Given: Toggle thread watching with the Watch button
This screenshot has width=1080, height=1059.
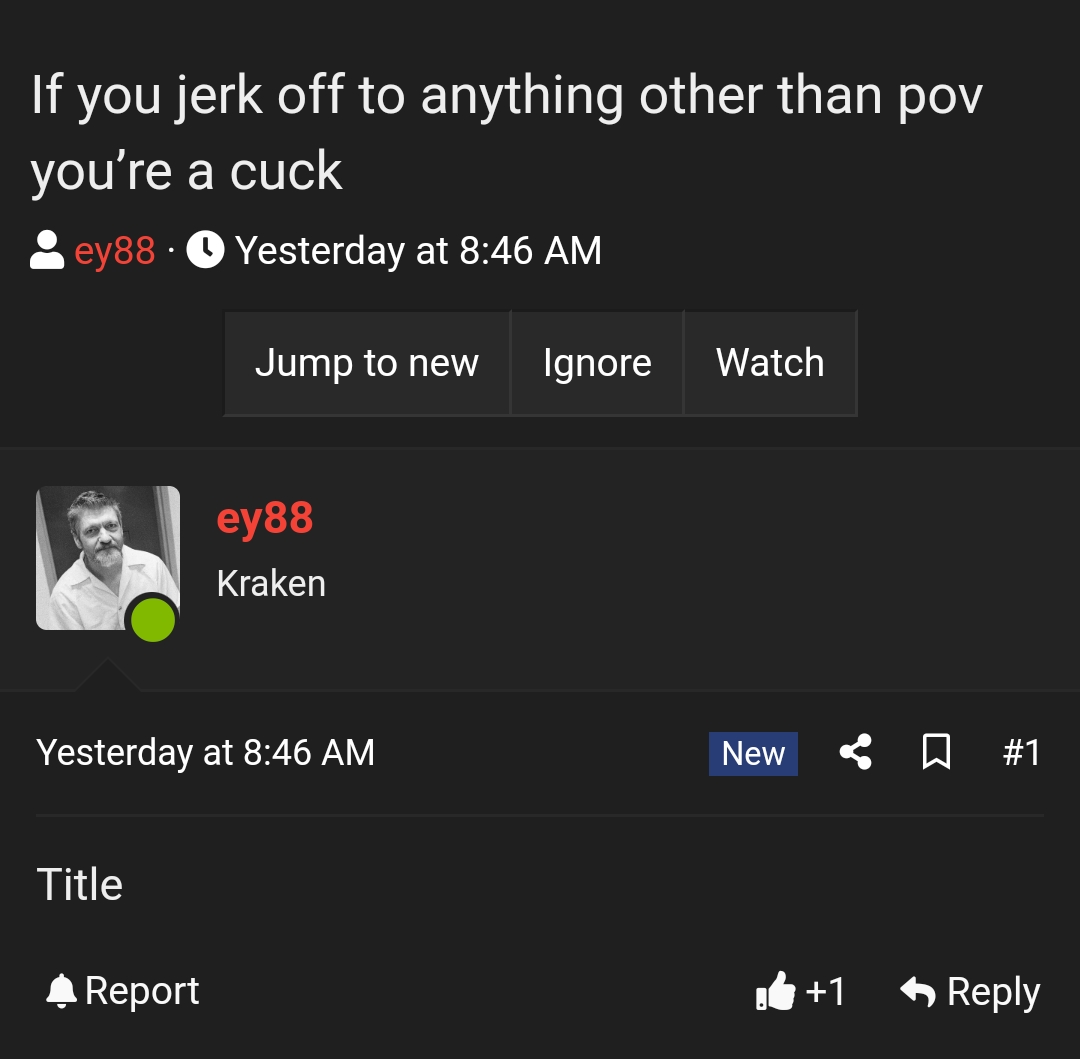Looking at the screenshot, I should click(x=770, y=363).
